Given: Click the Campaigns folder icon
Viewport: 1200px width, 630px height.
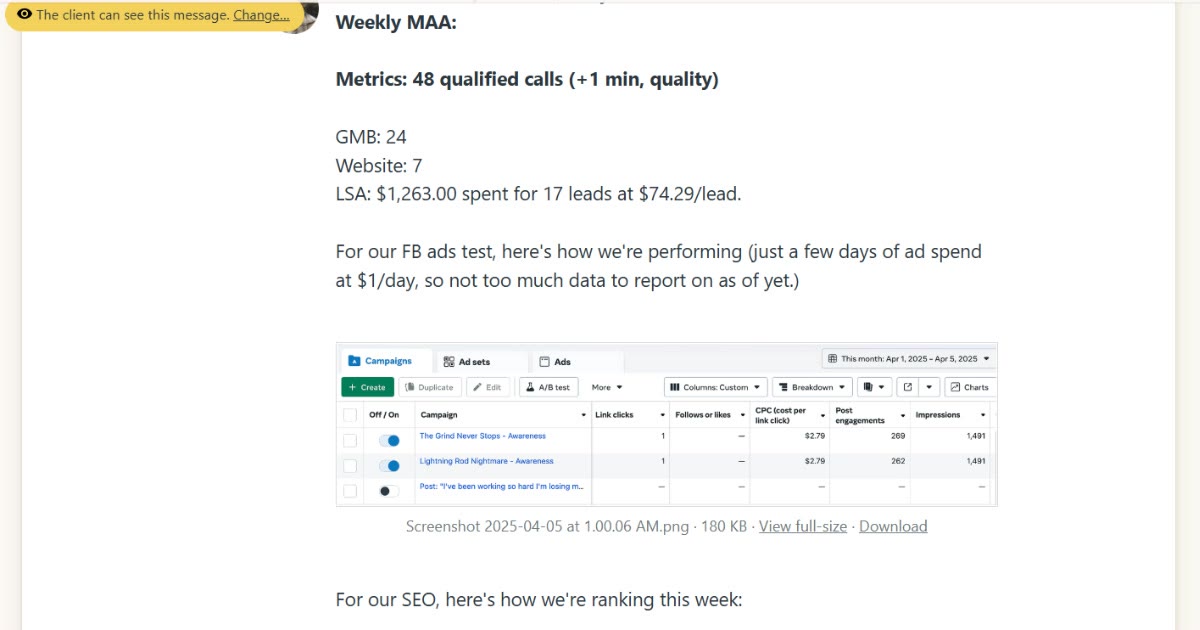Looking at the screenshot, I should tap(353, 361).
